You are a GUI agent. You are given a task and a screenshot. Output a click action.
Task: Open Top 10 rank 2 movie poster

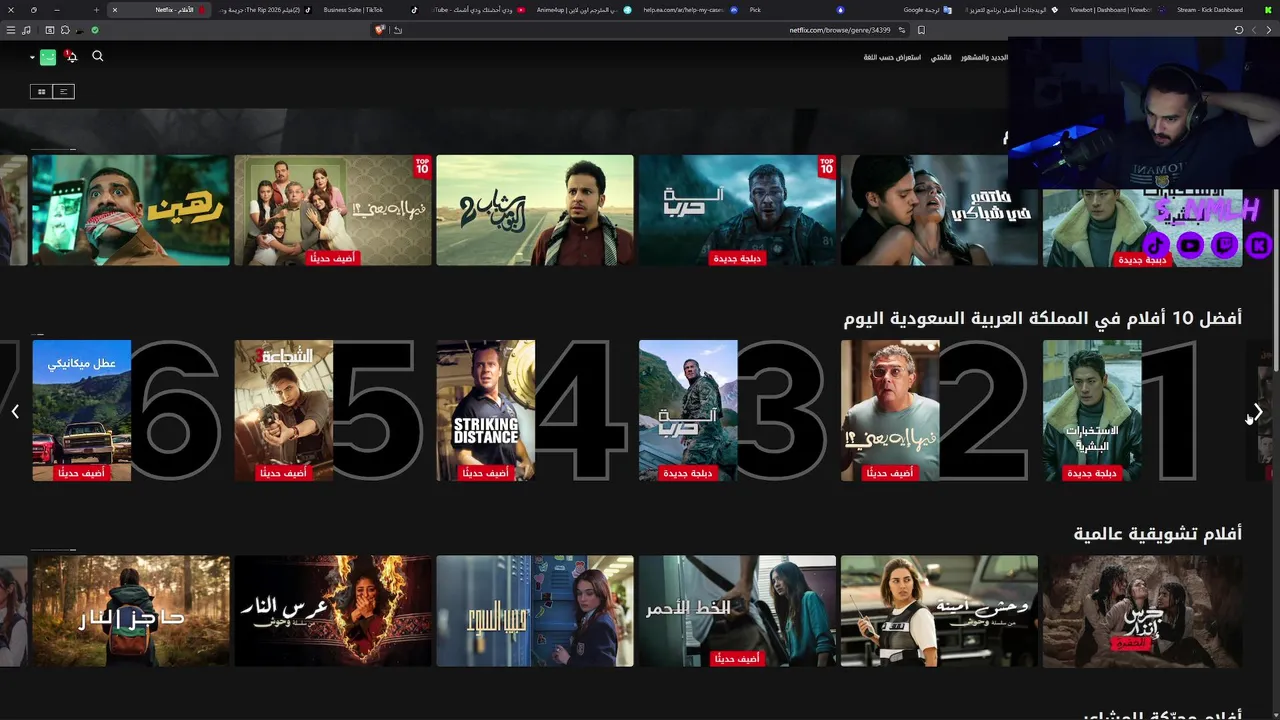click(x=890, y=410)
